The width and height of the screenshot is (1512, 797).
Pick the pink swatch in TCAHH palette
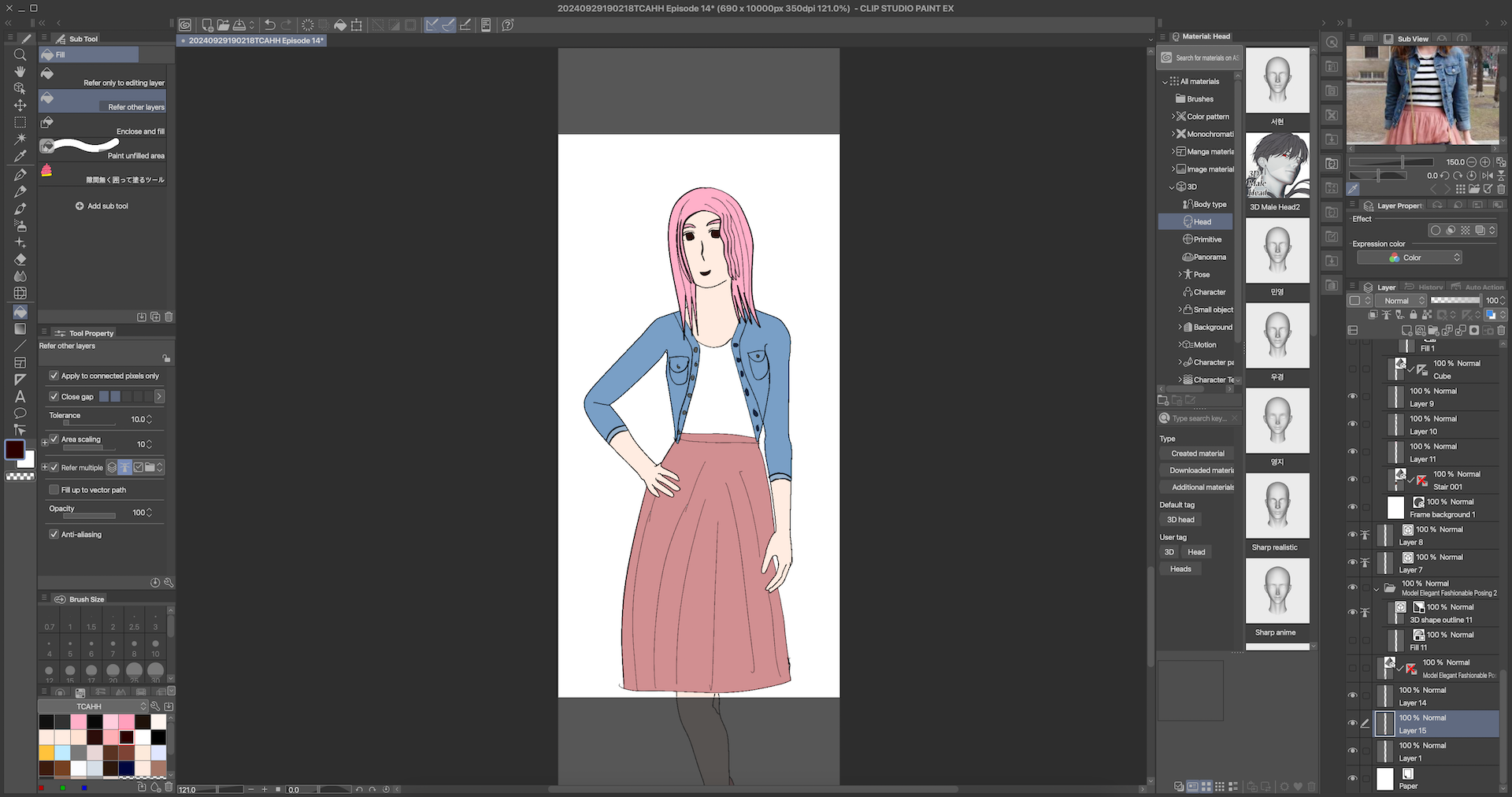pos(79,721)
